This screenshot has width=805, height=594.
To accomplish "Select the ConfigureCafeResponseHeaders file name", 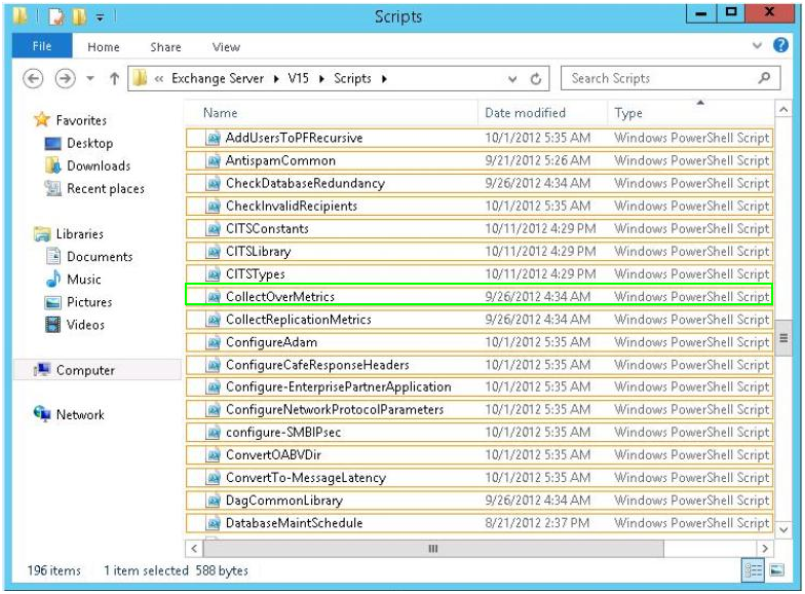I will point(317,365).
